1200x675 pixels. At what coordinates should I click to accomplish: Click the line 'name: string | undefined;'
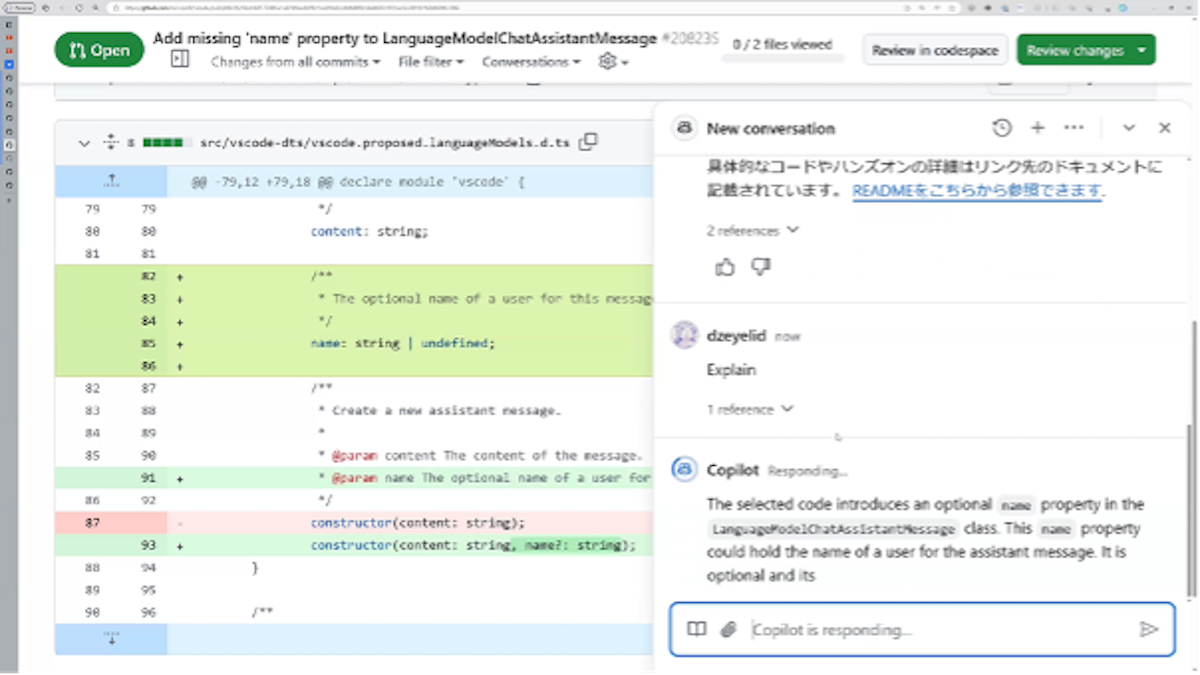[403, 343]
